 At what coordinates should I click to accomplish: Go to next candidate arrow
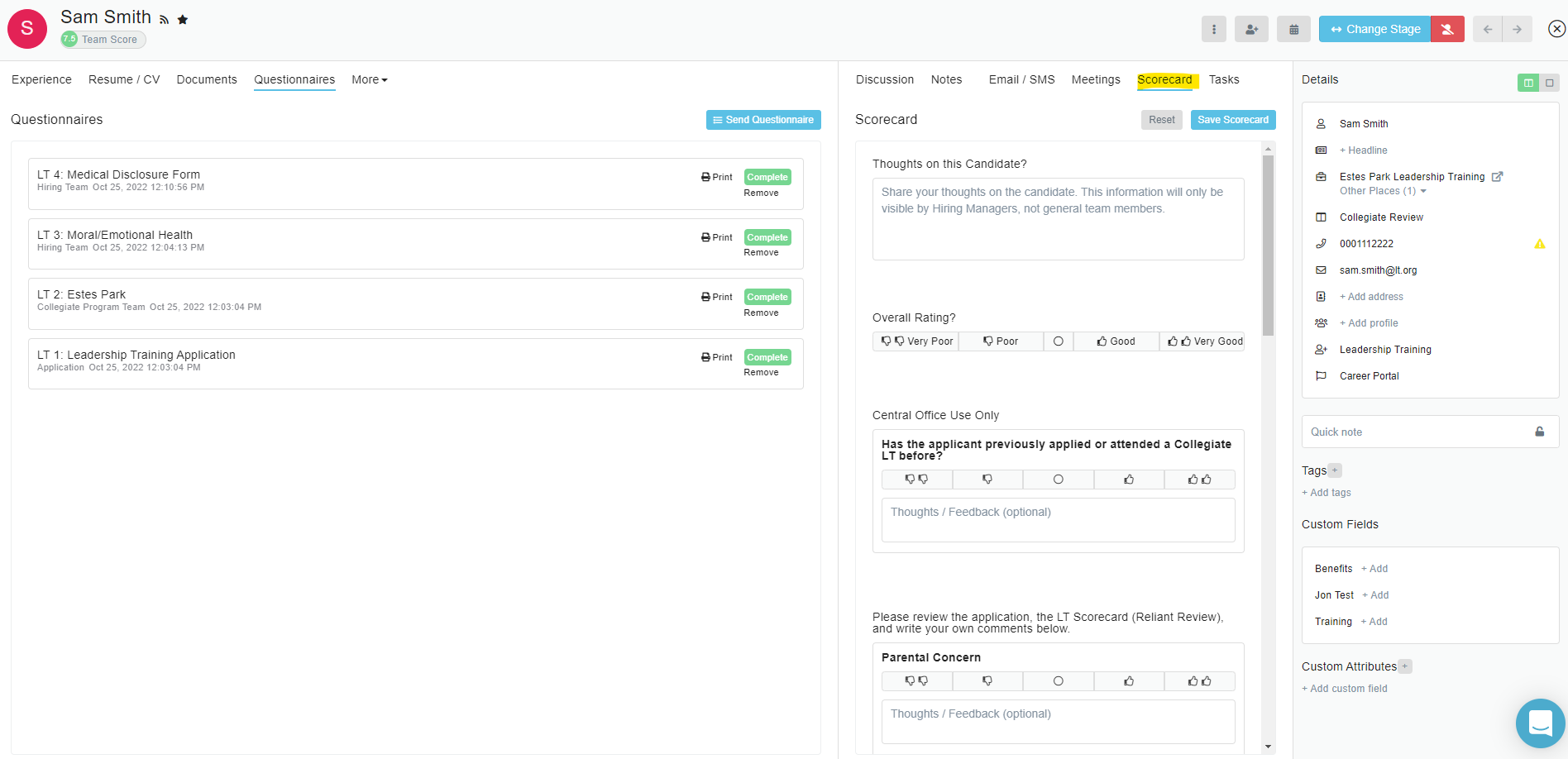(1517, 29)
